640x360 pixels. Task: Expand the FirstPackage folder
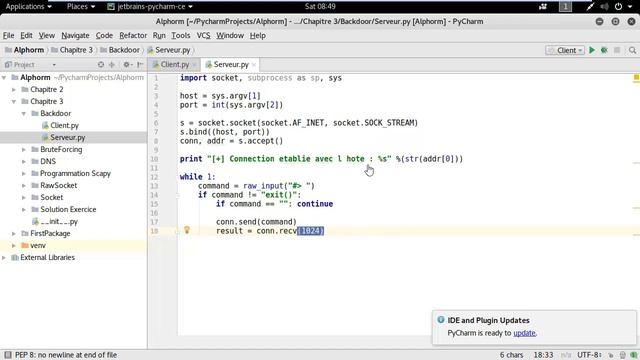tap(14, 233)
